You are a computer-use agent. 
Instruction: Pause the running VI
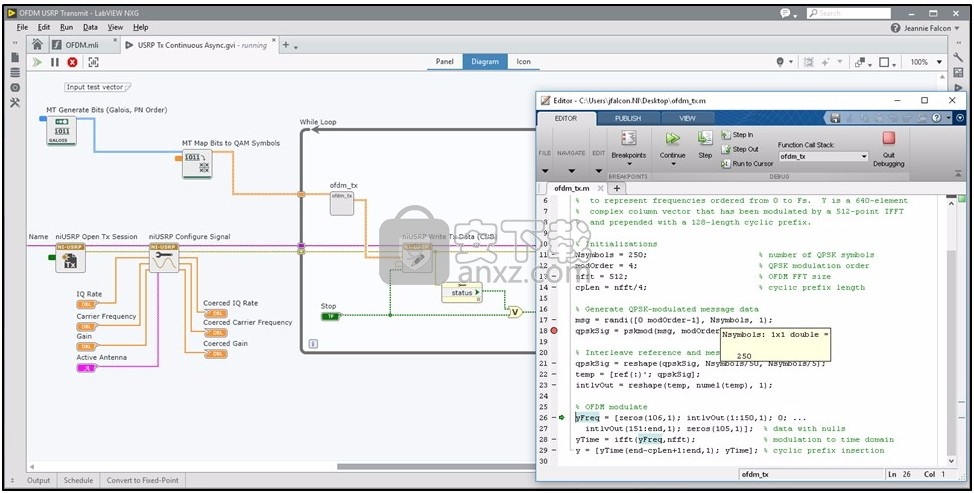tap(55, 62)
